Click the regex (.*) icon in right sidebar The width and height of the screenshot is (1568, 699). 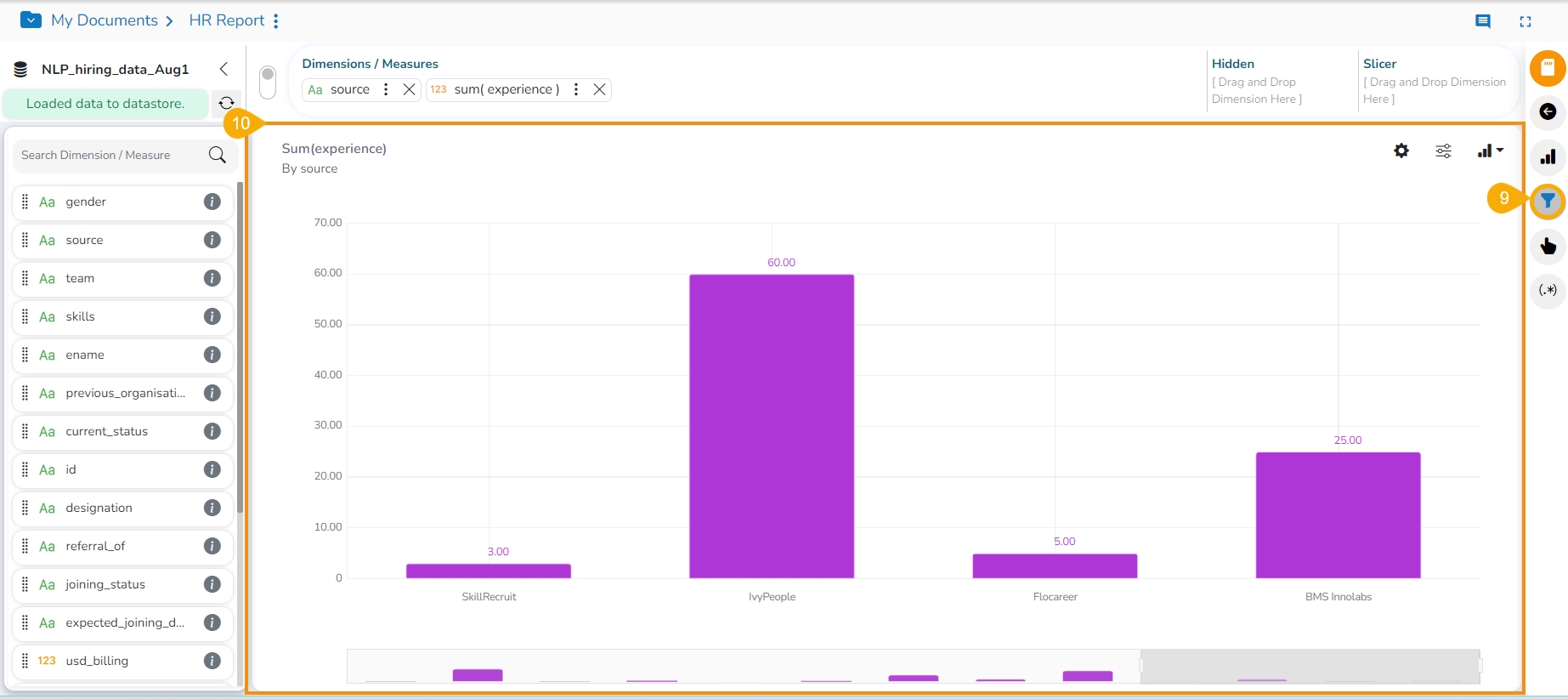(x=1548, y=290)
